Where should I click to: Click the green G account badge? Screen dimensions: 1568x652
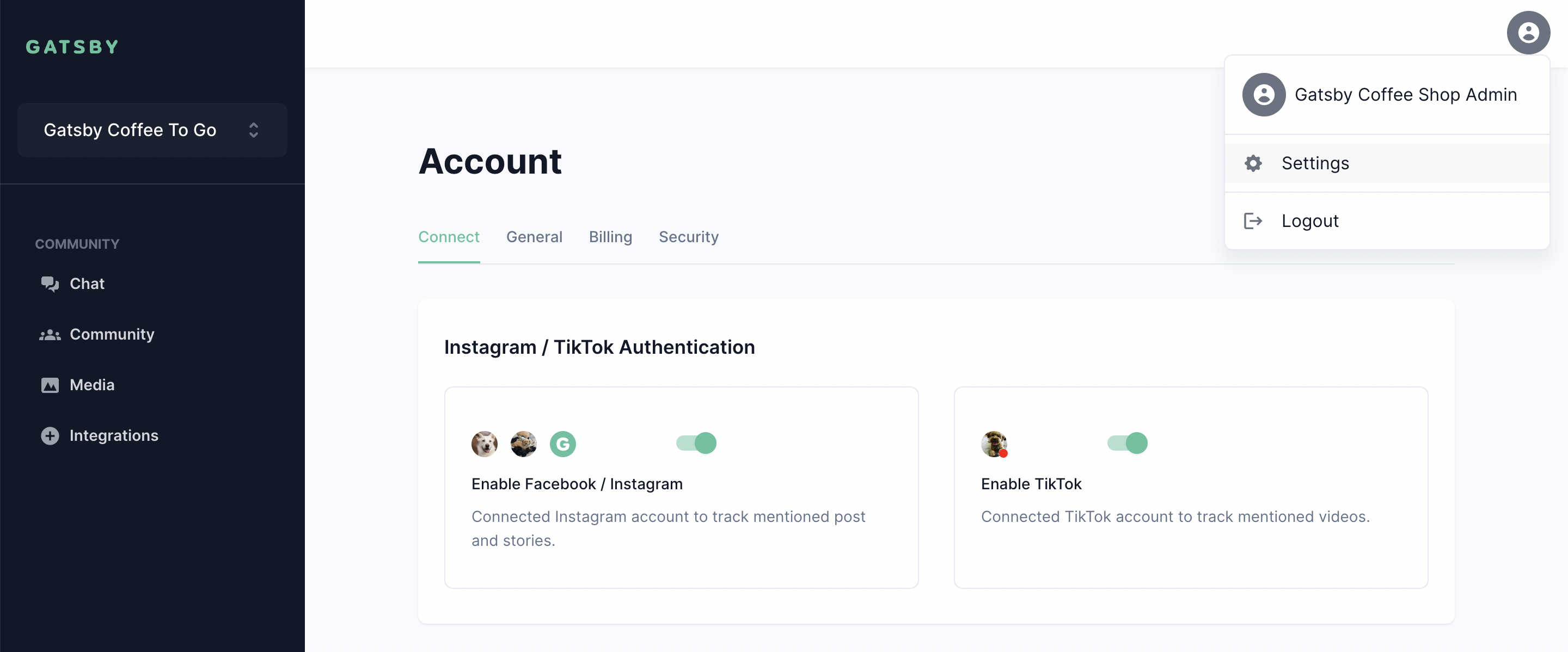pyautogui.click(x=562, y=444)
